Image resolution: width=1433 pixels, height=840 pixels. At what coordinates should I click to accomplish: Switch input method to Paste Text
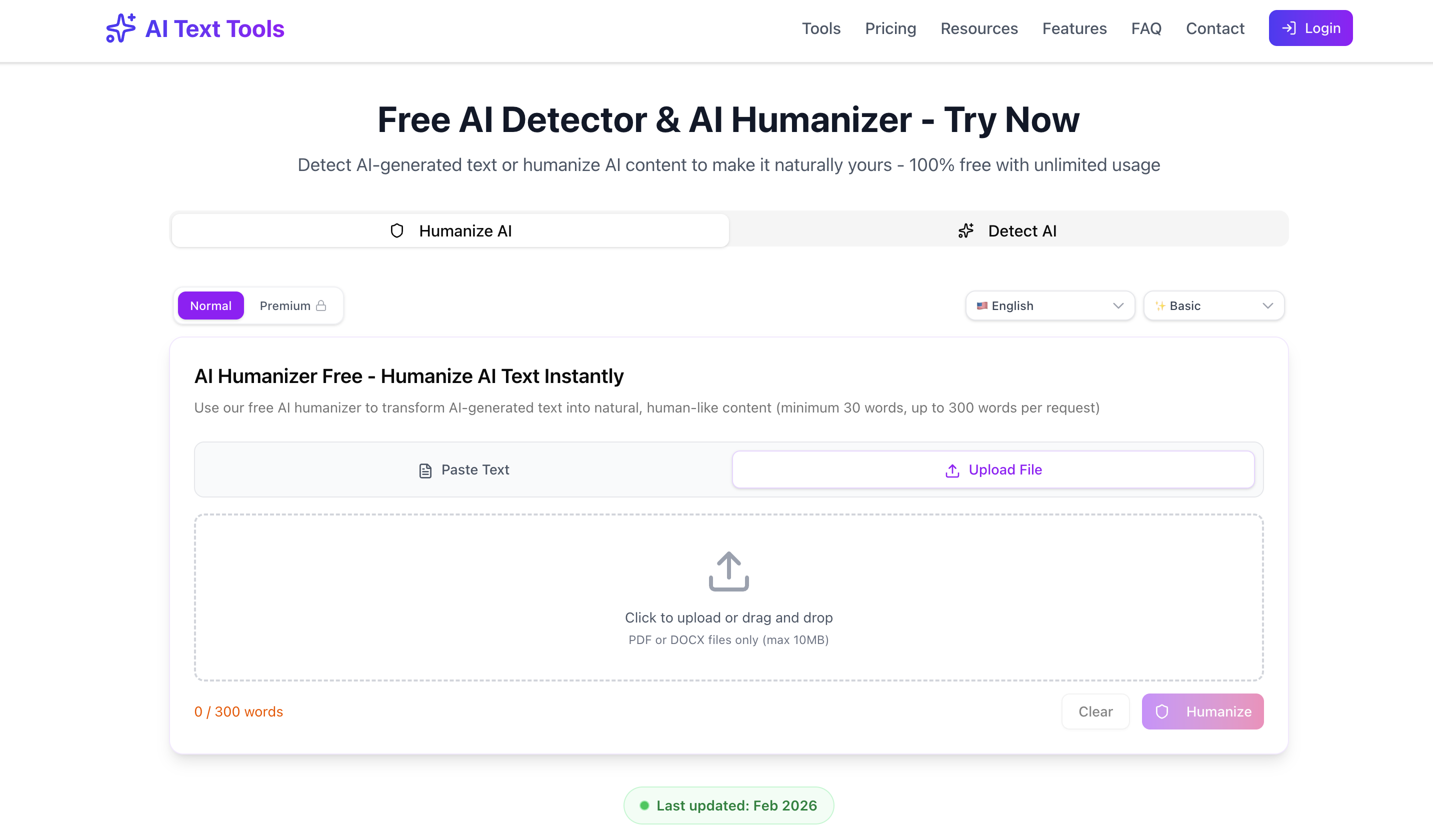click(463, 470)
